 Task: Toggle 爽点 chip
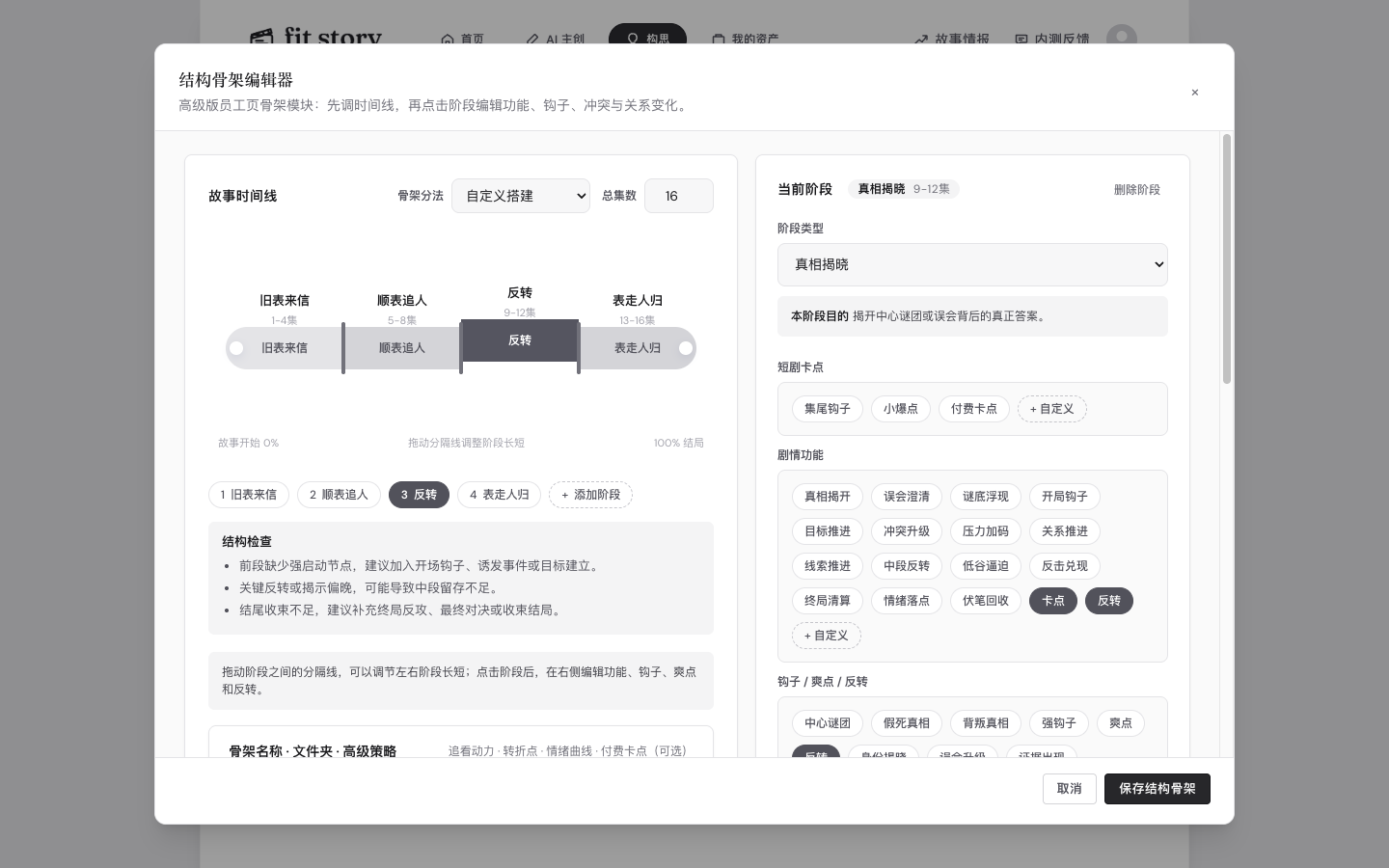point(1121,723)
